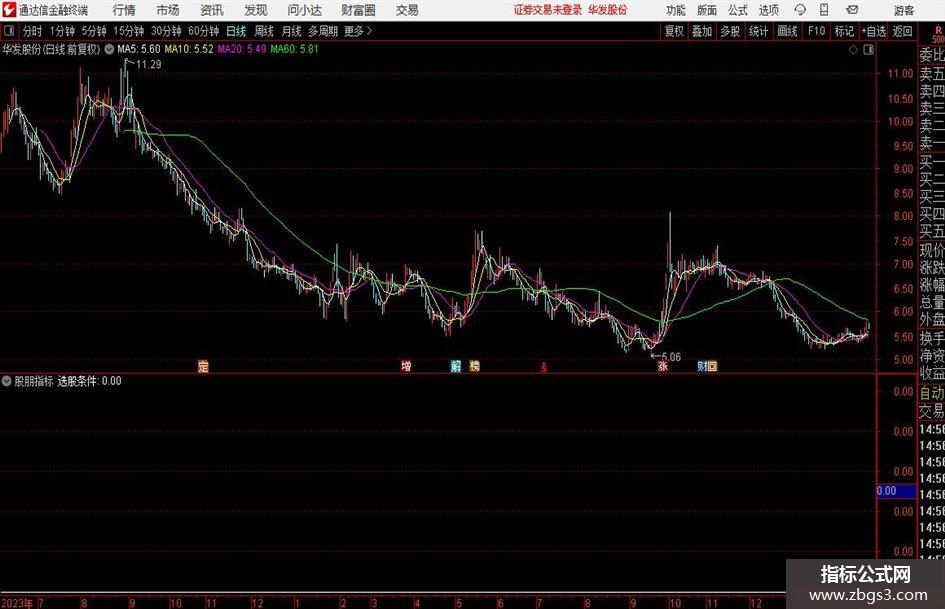Open the 公式 menu
945x609 pixels.
pos(738,10)
